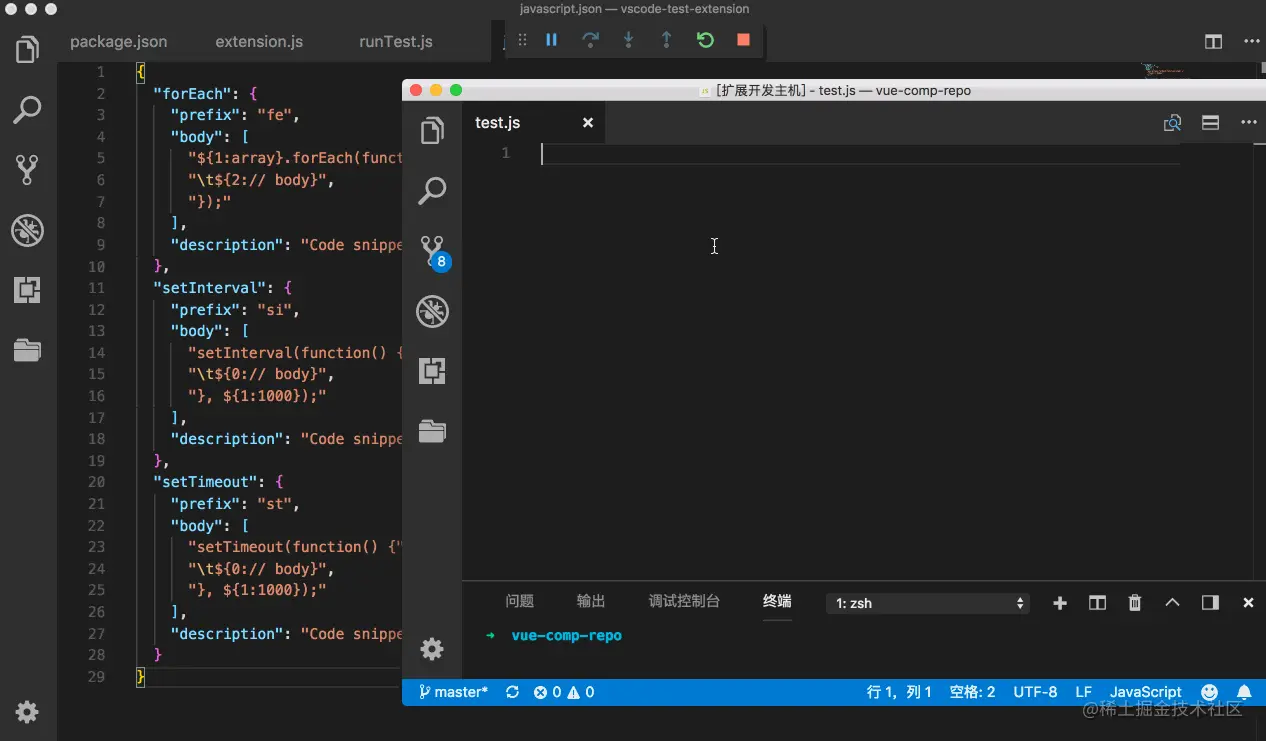The image size is (1266, 741).
Task: Open Debug view in extension host window
Action: tap(432, 311)
